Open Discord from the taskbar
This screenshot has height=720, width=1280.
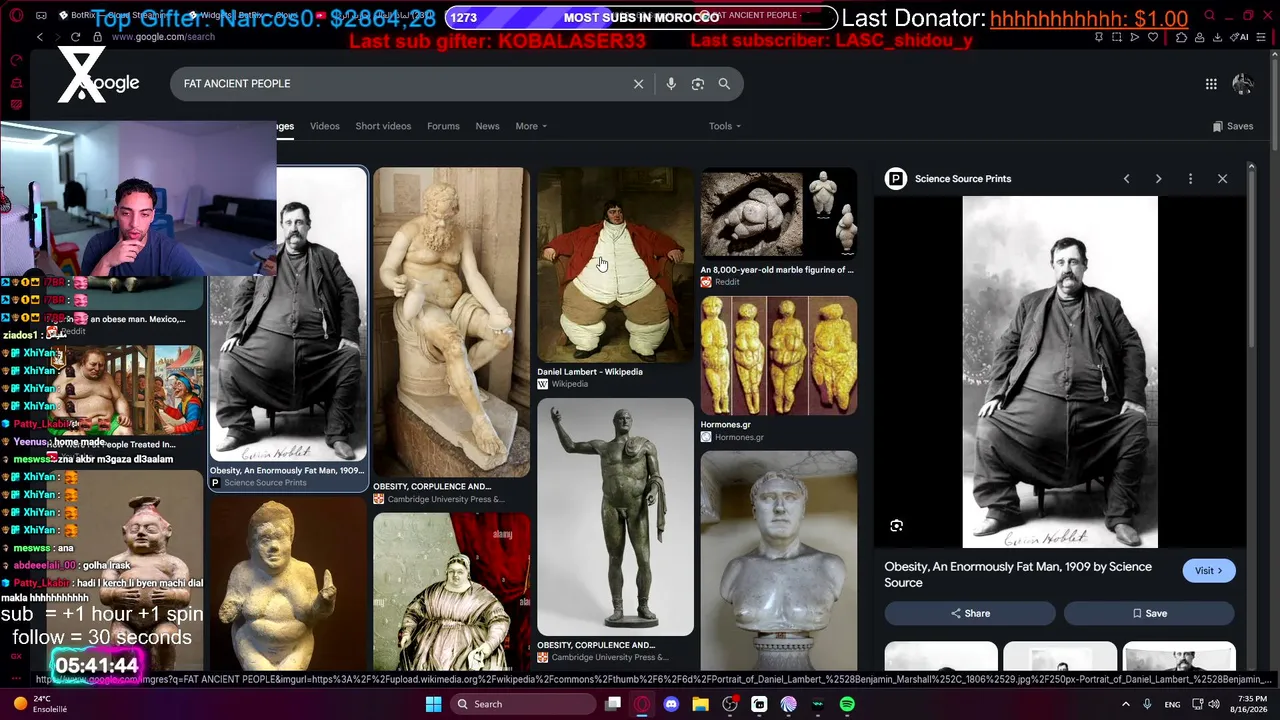pyautogui.click(x=671, y=704)
